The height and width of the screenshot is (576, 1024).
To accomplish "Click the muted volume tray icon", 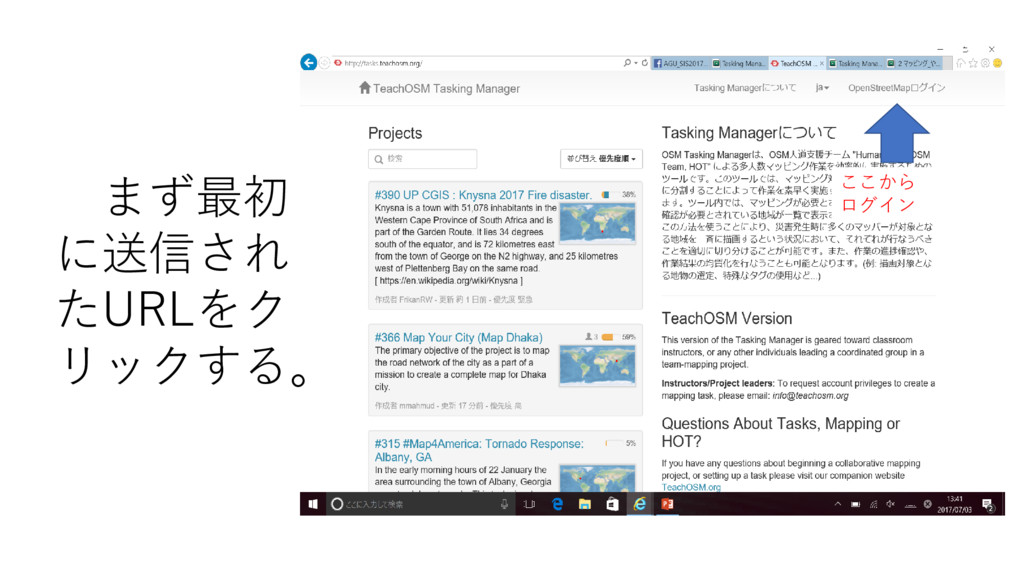I will [891, 504].
